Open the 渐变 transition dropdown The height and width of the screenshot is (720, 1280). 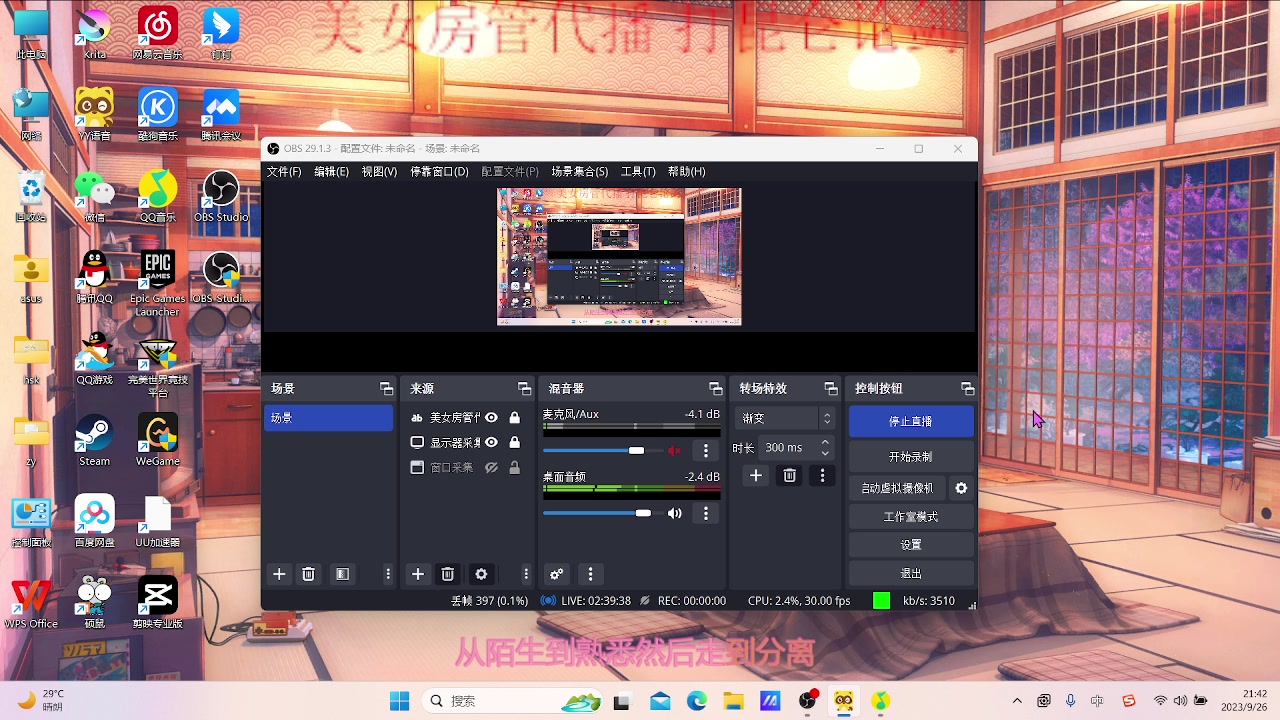786,418
